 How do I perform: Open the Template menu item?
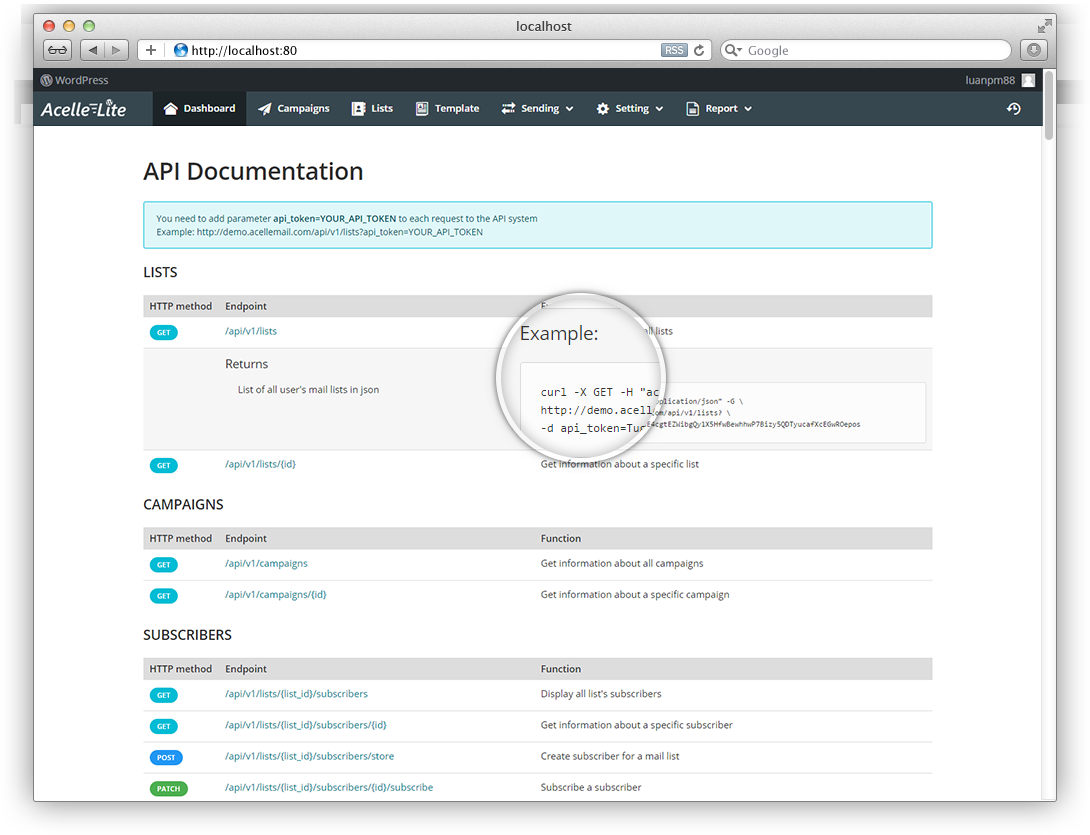pos(448,108)
